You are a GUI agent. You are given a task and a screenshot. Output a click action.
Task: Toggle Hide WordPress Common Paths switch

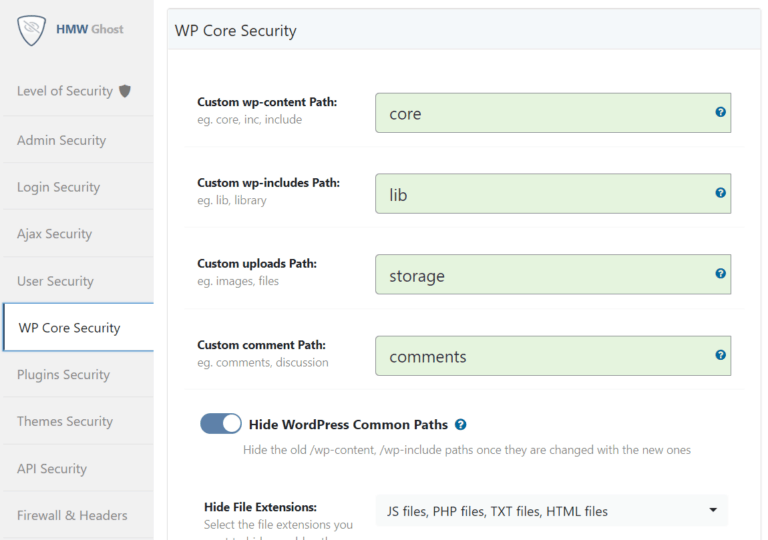click(221, 424)
